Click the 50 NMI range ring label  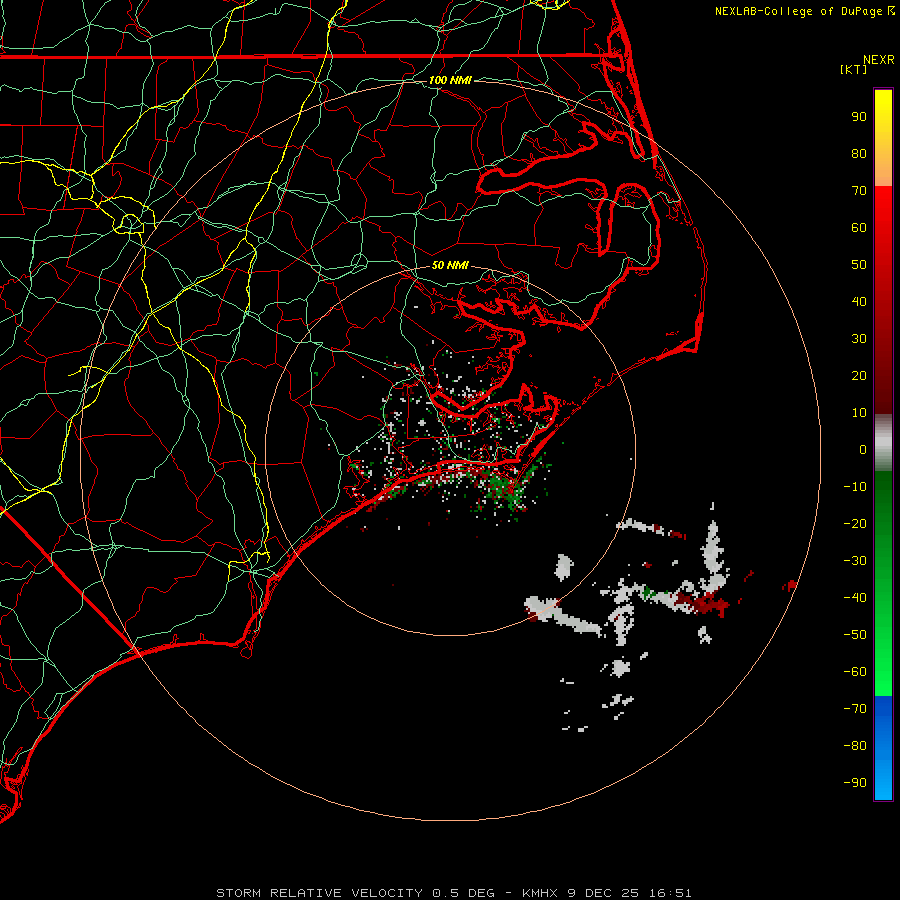450,265
